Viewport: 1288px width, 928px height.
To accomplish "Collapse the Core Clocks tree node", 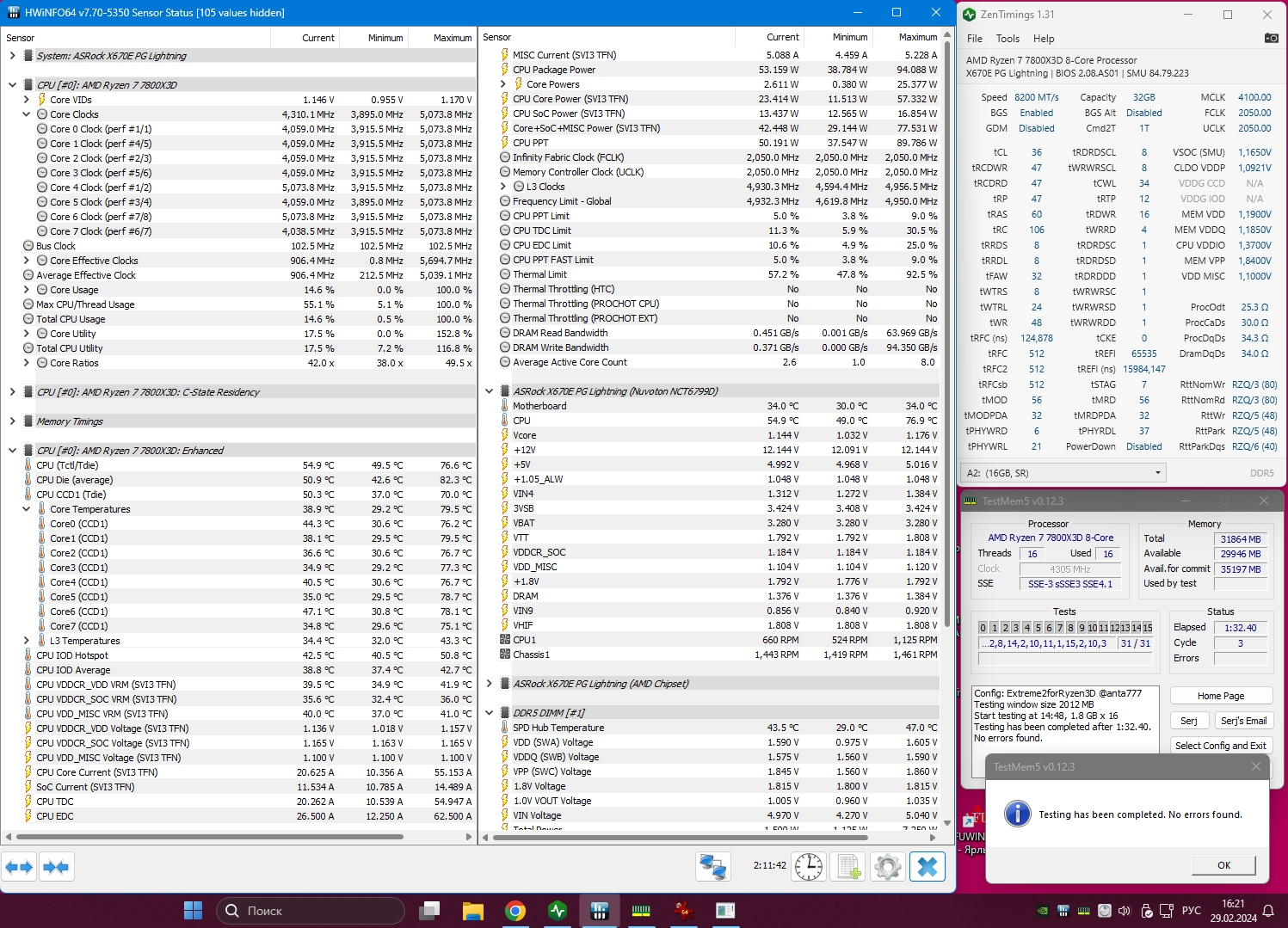I will (26, 114).
